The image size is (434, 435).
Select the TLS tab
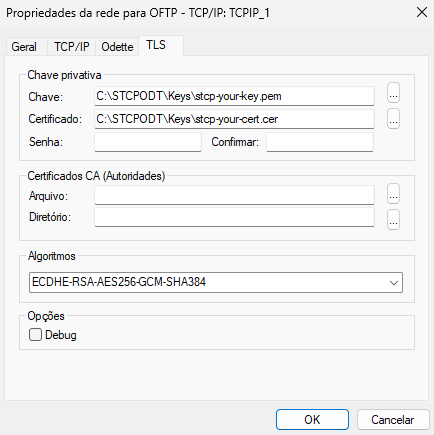click(156, 45)
